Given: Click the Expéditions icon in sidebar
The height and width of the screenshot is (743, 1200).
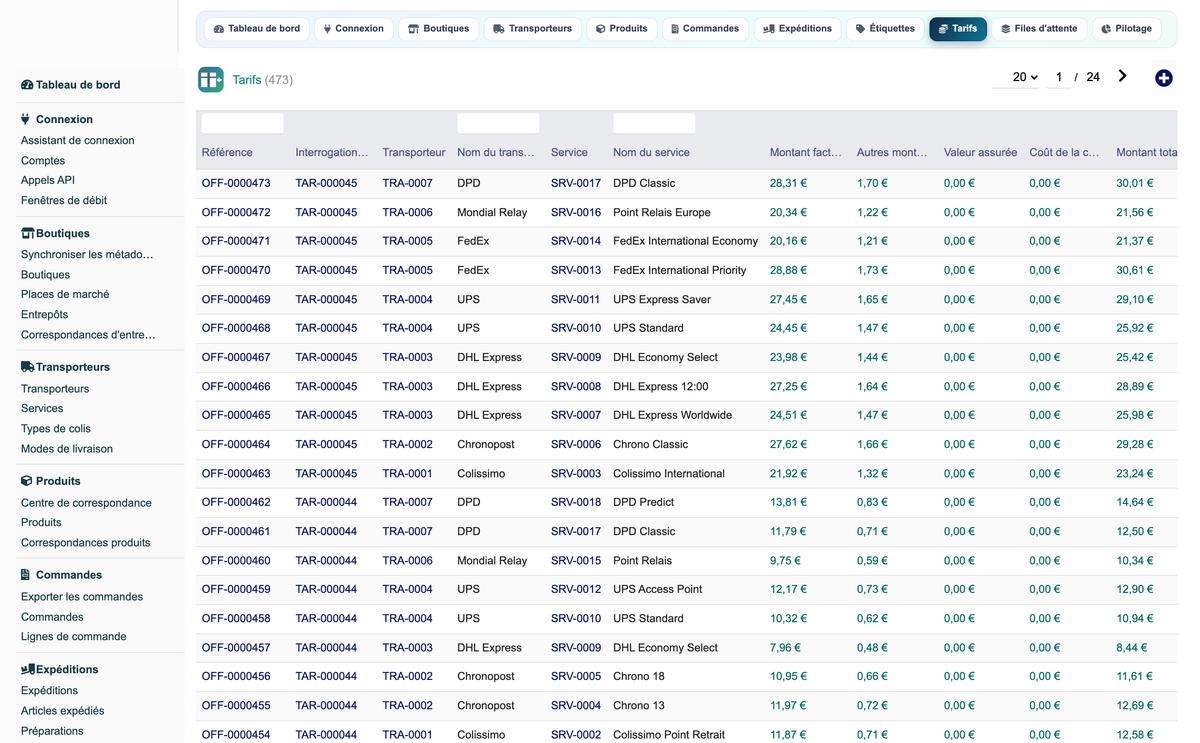Looking at the screenshot, I should tap(27, 669).
